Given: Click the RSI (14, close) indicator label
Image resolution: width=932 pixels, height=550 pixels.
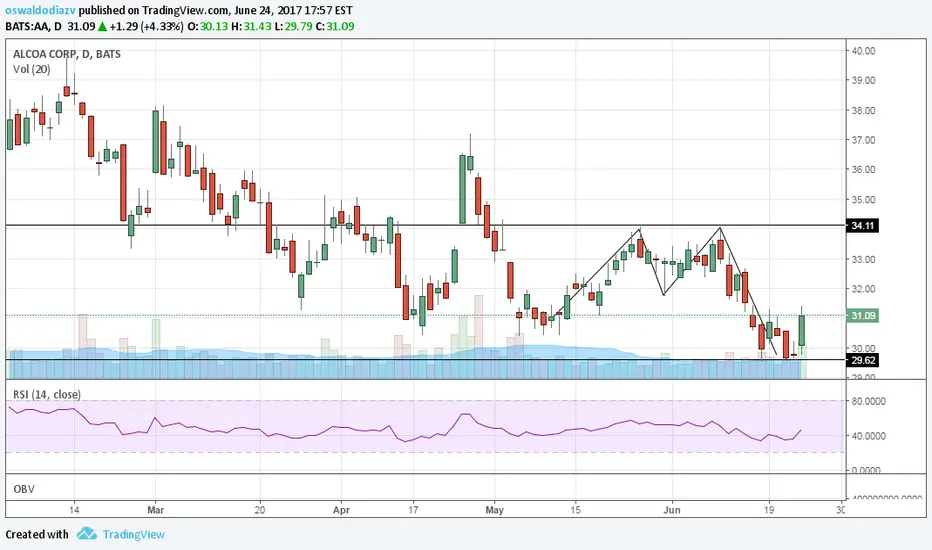Looking at the screenshot, I should 47,394.
